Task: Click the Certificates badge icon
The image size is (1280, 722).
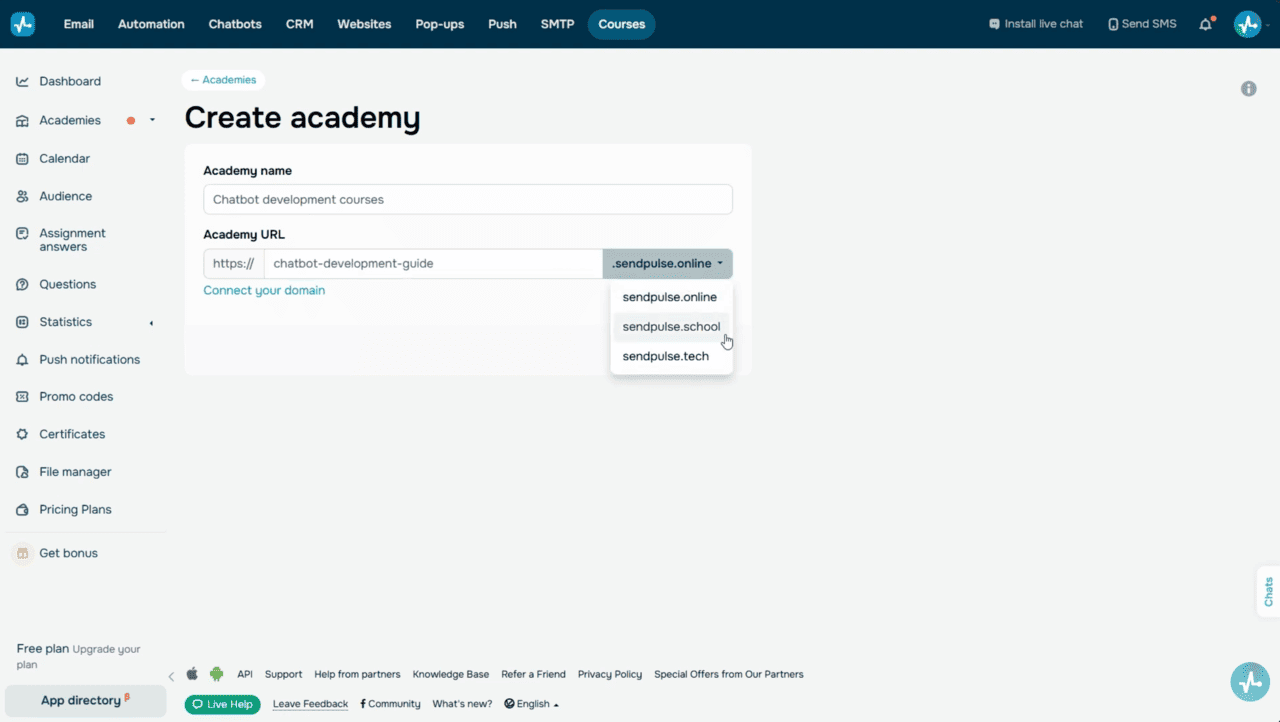Action: point(22,434)
